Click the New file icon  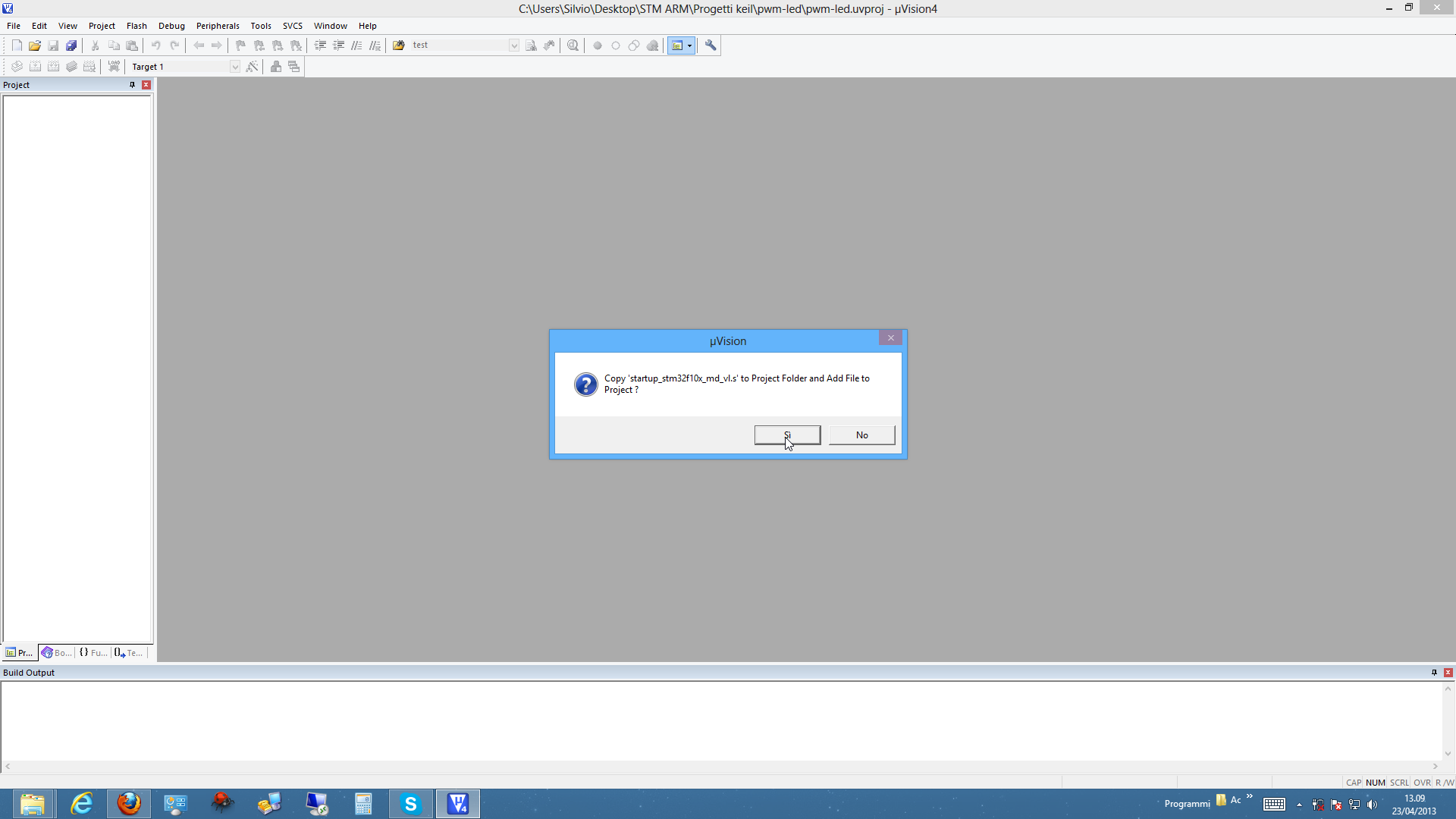coord(17,45)
